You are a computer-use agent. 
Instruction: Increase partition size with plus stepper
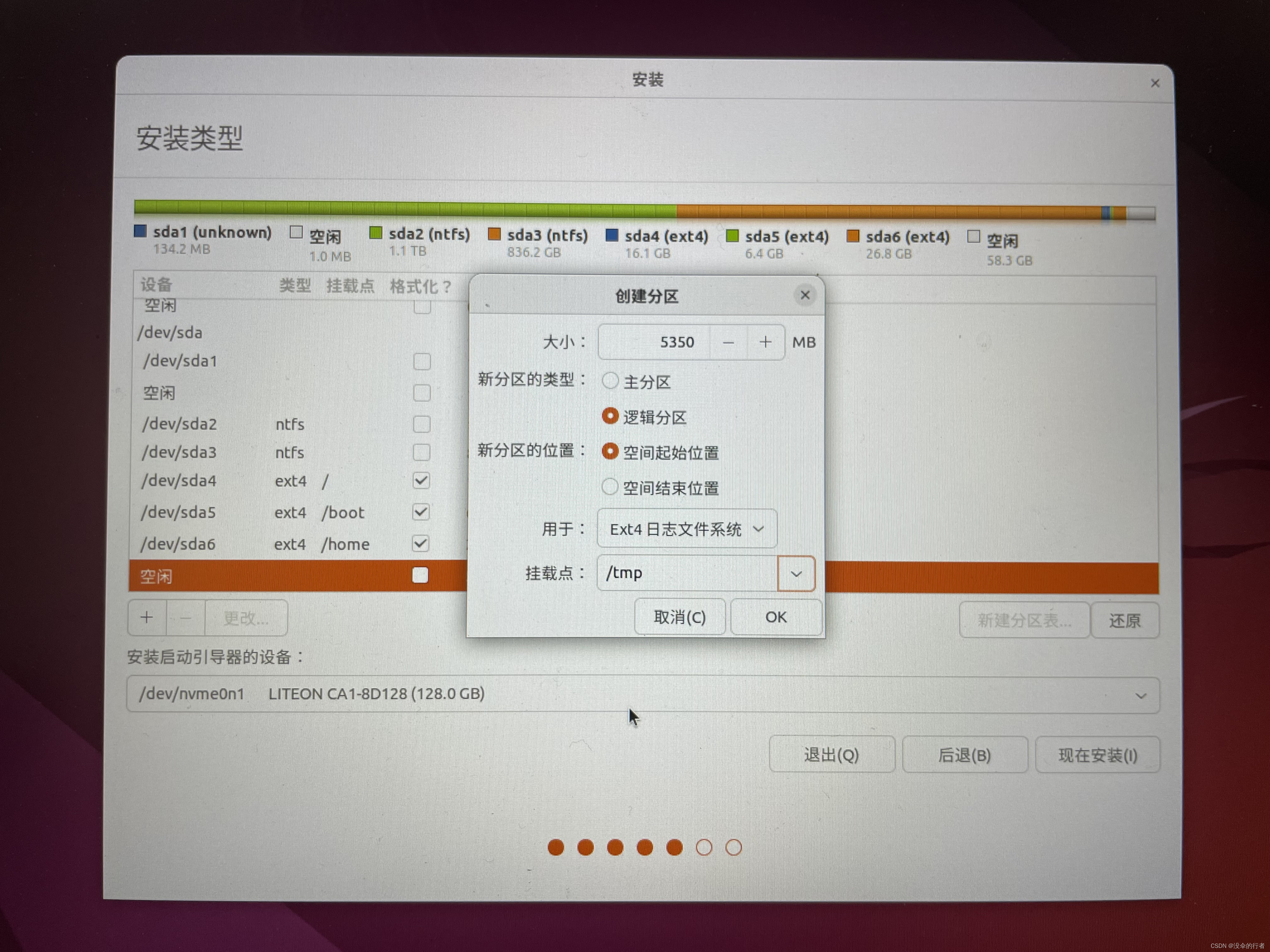pyautogui.click(x=765, y=343)
